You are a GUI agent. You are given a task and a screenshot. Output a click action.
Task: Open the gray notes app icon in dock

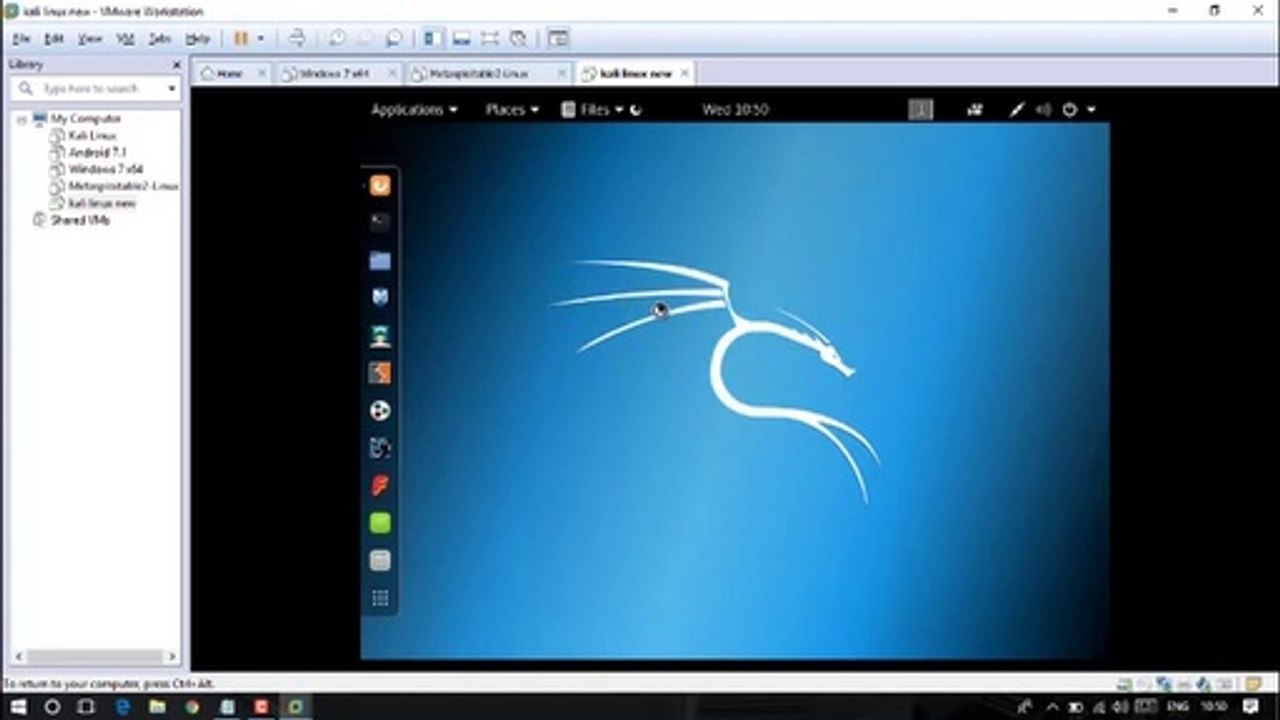click(x=380, y=560)
